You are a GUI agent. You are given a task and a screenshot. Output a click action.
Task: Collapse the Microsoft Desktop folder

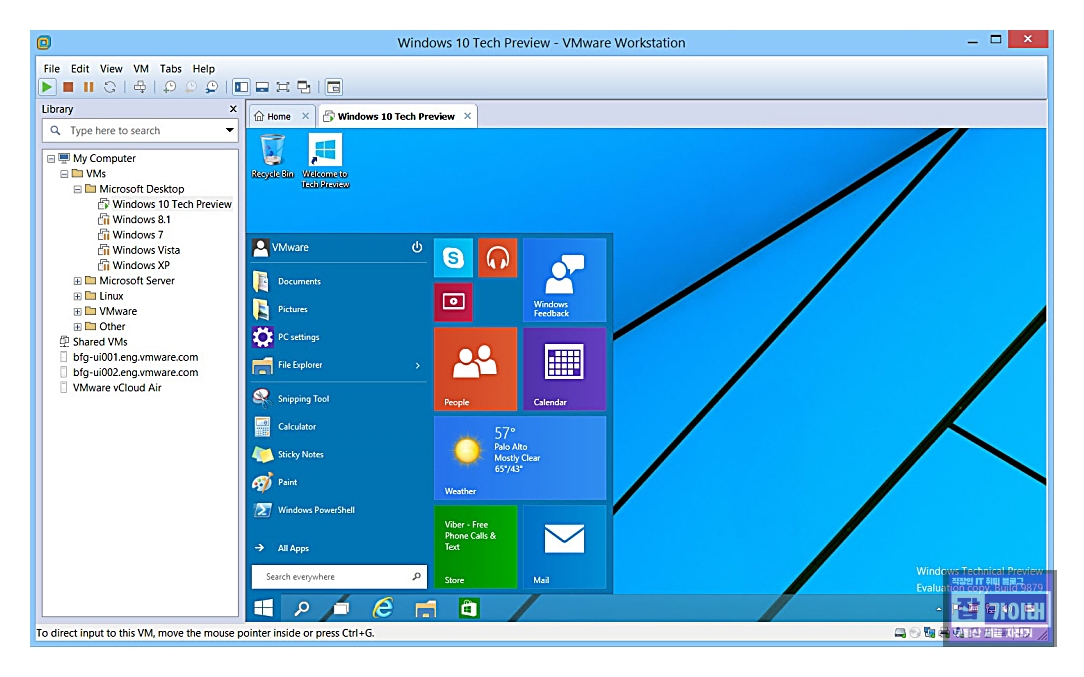pyautogui.click(x=77, y=189)
